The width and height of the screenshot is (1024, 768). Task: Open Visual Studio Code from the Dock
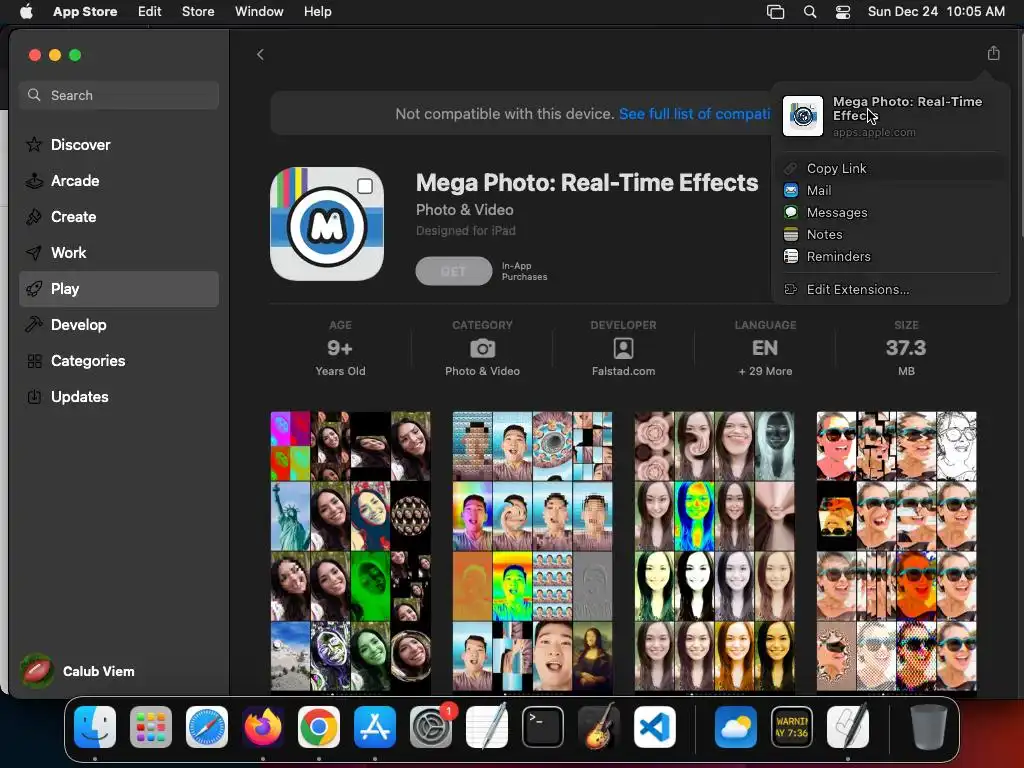click(x=654, y=727)
